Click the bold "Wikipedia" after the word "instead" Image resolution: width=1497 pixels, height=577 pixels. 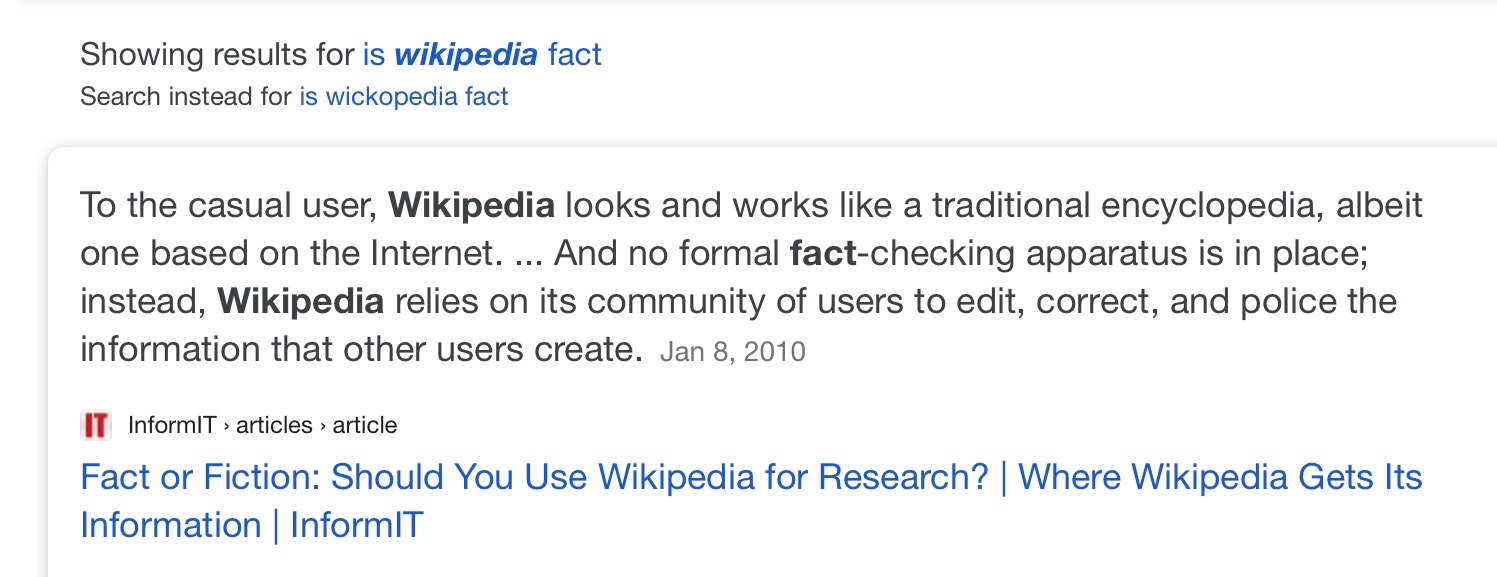[300, 301]
